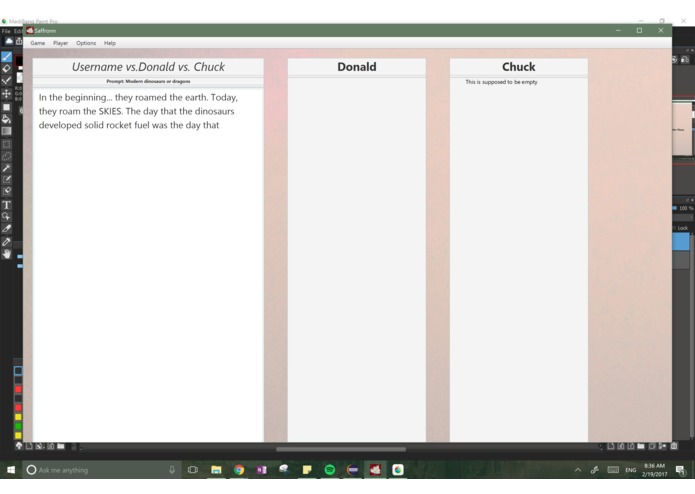The image size is (695, 494).
Task: Select the Bucket fill tool in MediBang
Action: pos(6,119)
